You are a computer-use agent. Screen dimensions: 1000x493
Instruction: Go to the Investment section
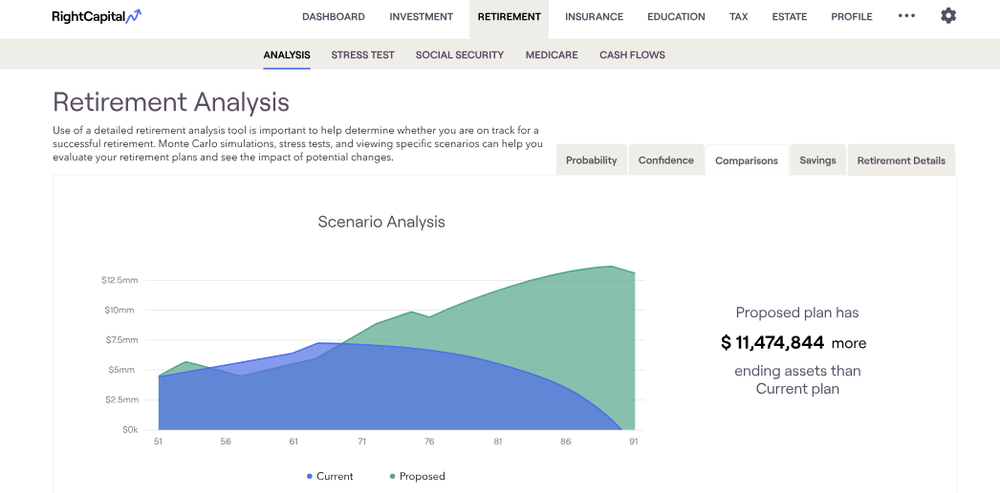click(421, 17)
